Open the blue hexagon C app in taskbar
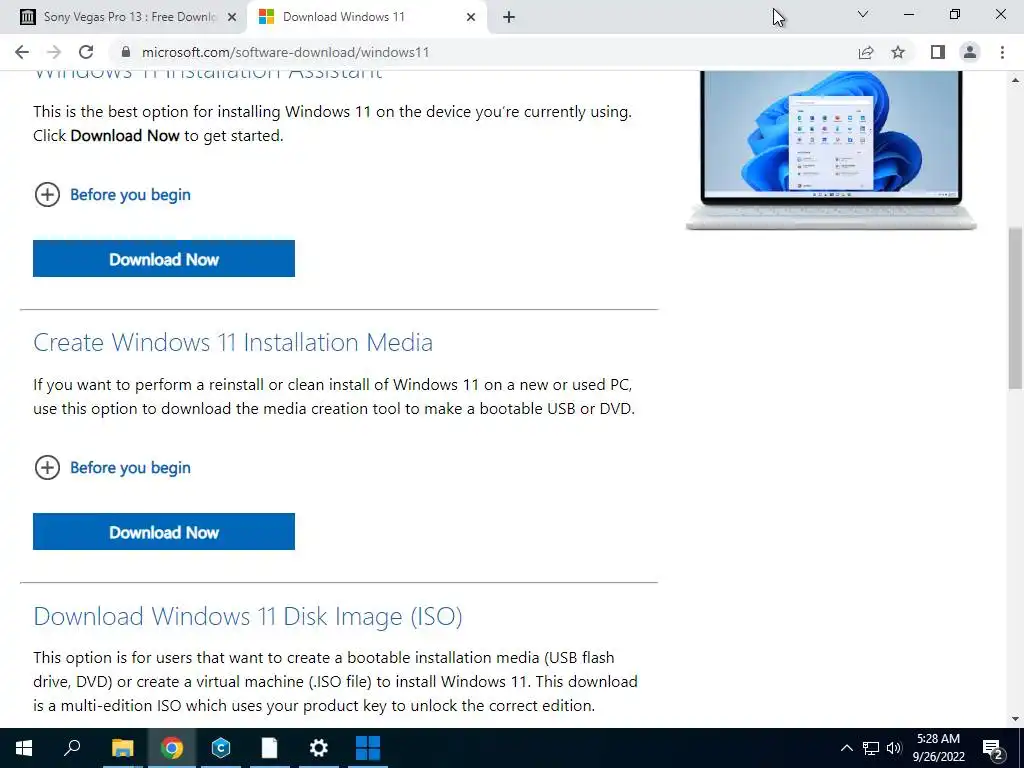Screen dimensions: 1024x768 click(221, 748)
